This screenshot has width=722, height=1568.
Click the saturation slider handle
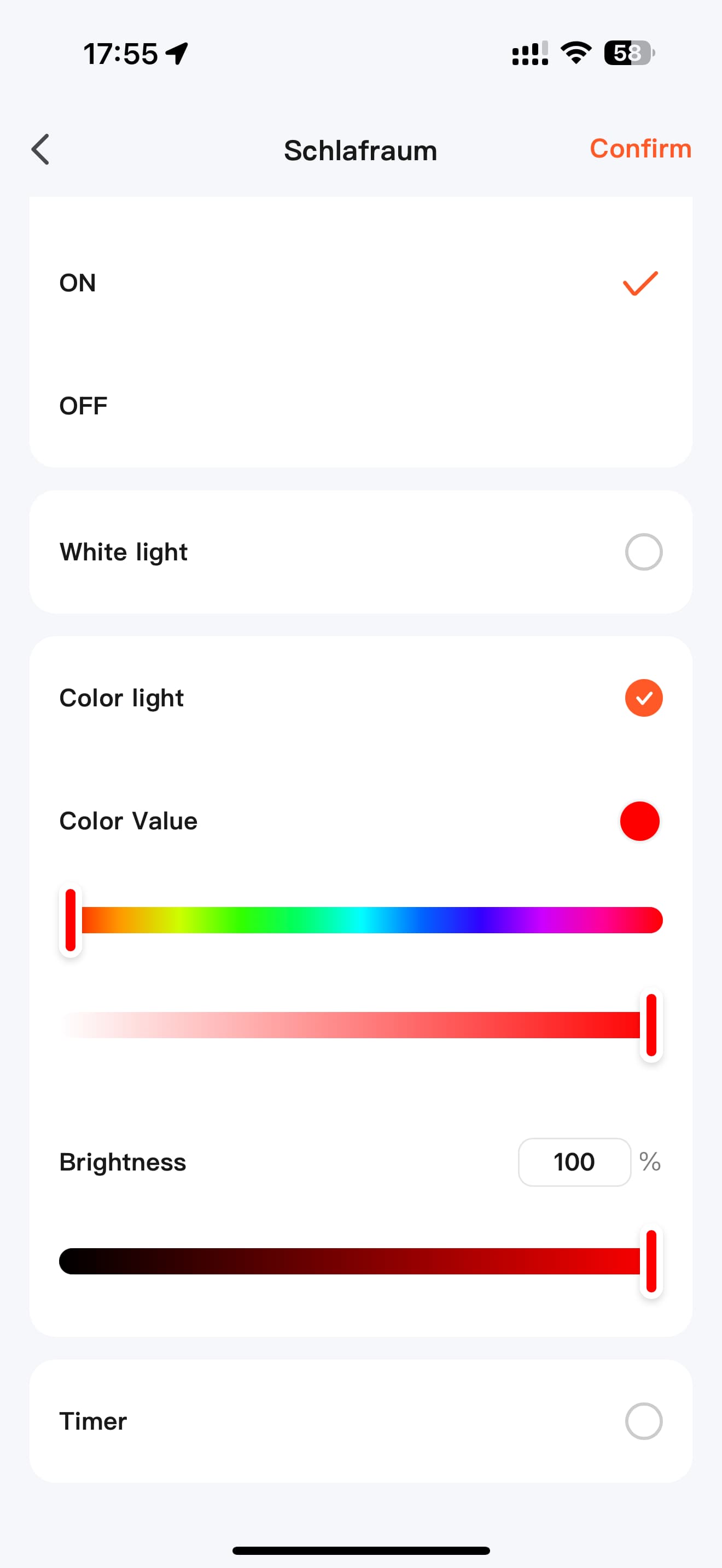point(651,1025)
